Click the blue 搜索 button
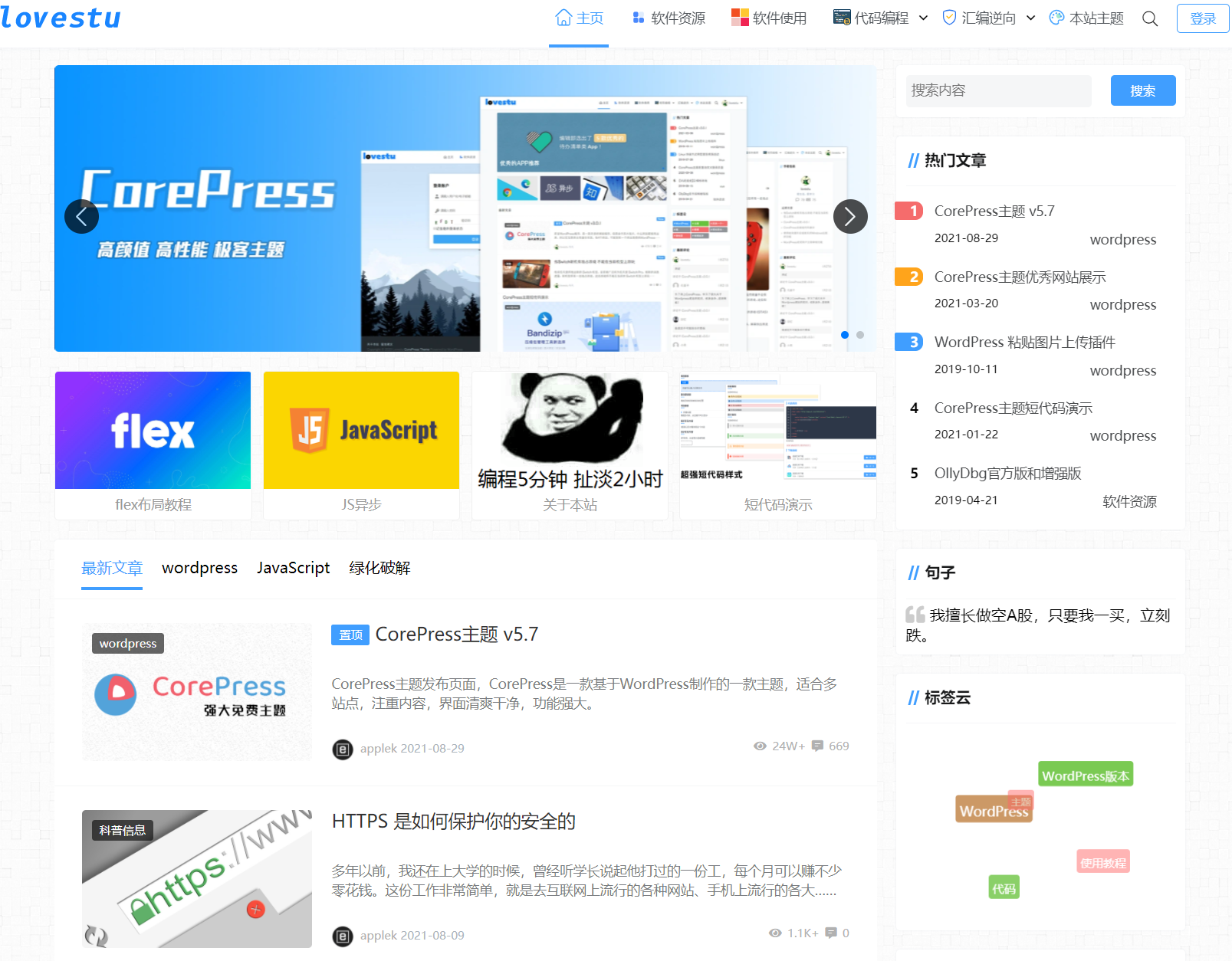Screen dimensions: 1232x961 1142,90
